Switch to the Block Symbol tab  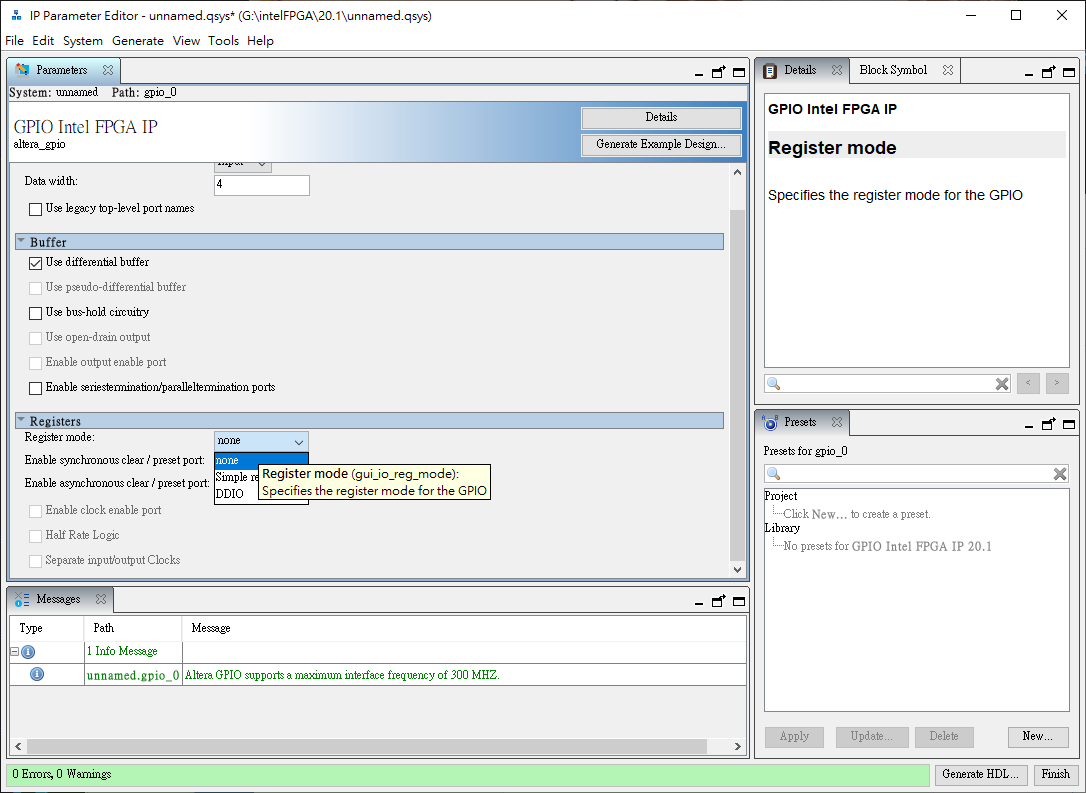(x=892, y=71)
